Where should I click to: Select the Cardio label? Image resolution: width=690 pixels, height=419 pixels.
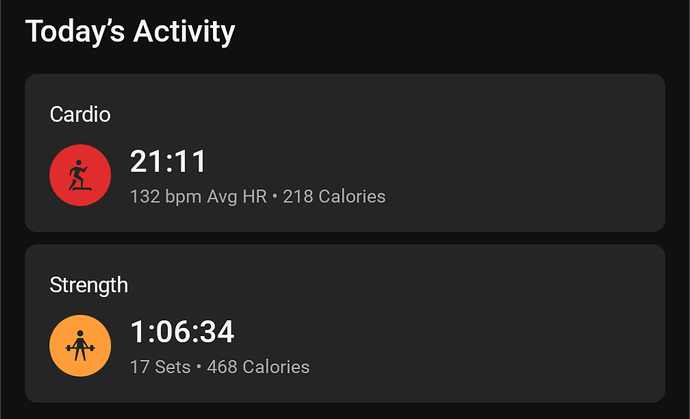point(80,114)
